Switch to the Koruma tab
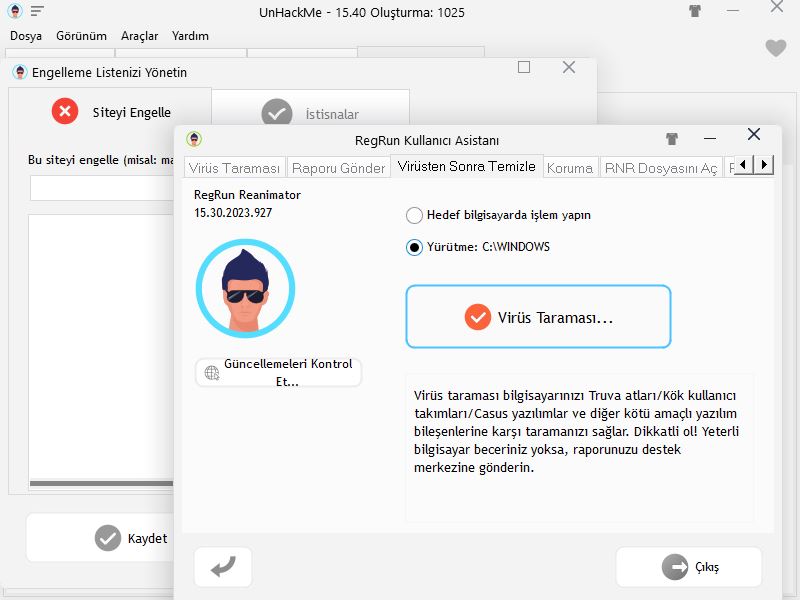The width and height of the screenshot is (800, 600). coord(570,167)
